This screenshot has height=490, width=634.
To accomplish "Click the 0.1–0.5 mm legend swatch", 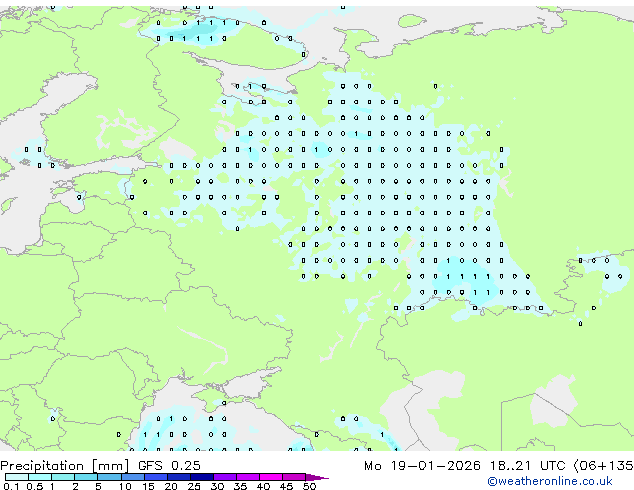I will click(x=17, y=477).
